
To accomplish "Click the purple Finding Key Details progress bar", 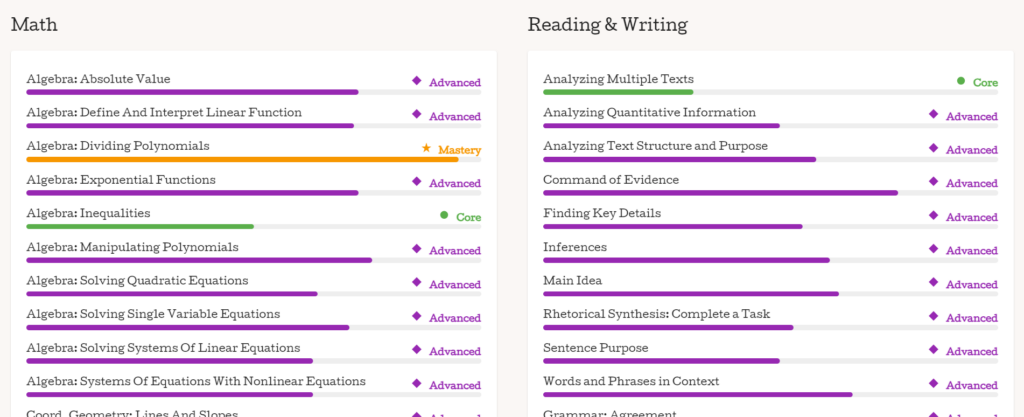I will tap(673, 226).
